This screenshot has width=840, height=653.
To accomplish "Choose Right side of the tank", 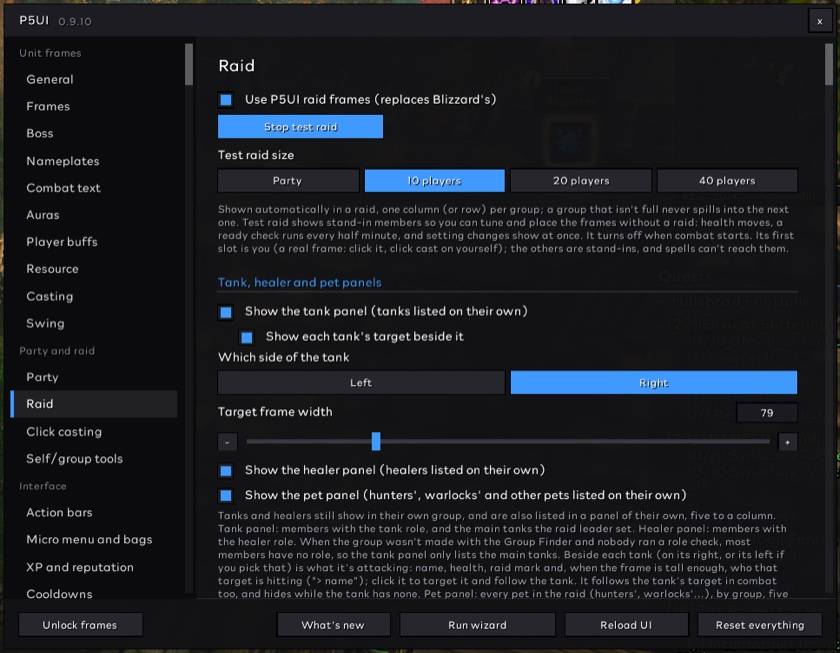I will [x=654, y=382].
